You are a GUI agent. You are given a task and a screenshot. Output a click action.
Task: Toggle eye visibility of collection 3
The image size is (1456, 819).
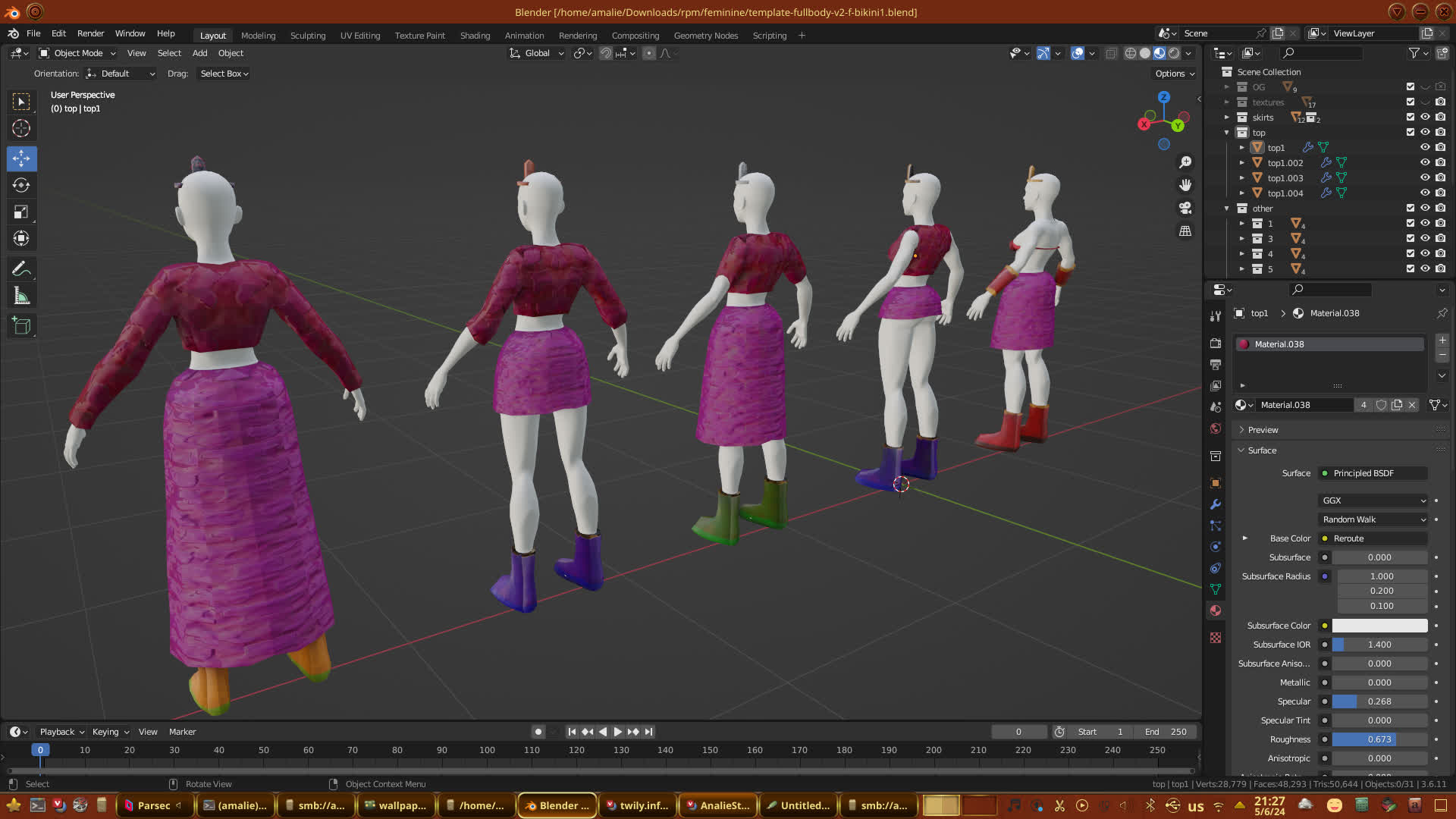pyautogui.click(x=1425, y=238)
